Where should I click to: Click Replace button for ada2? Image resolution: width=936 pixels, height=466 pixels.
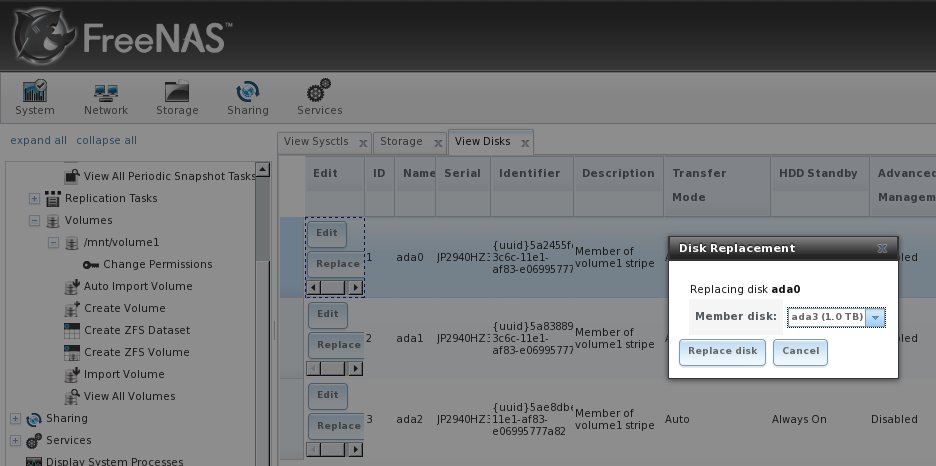[x=336, y=427]
